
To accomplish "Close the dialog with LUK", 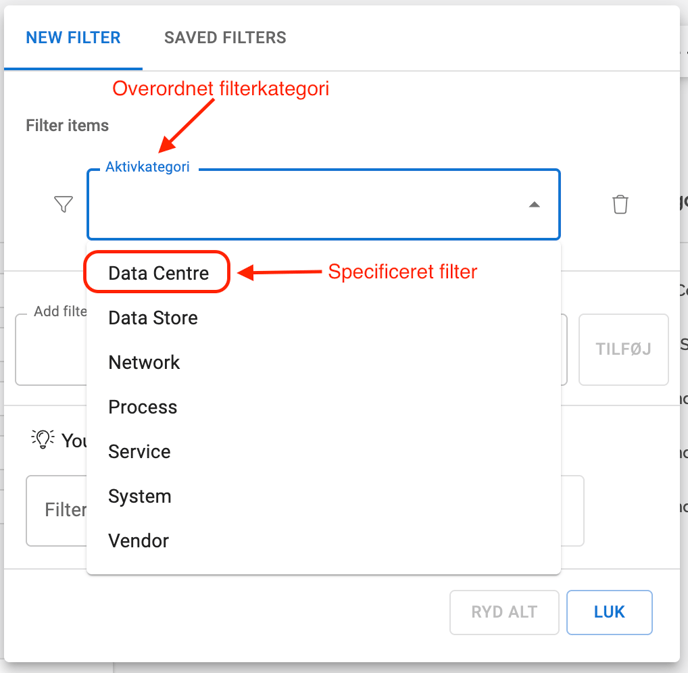I will tap(609, 612).
